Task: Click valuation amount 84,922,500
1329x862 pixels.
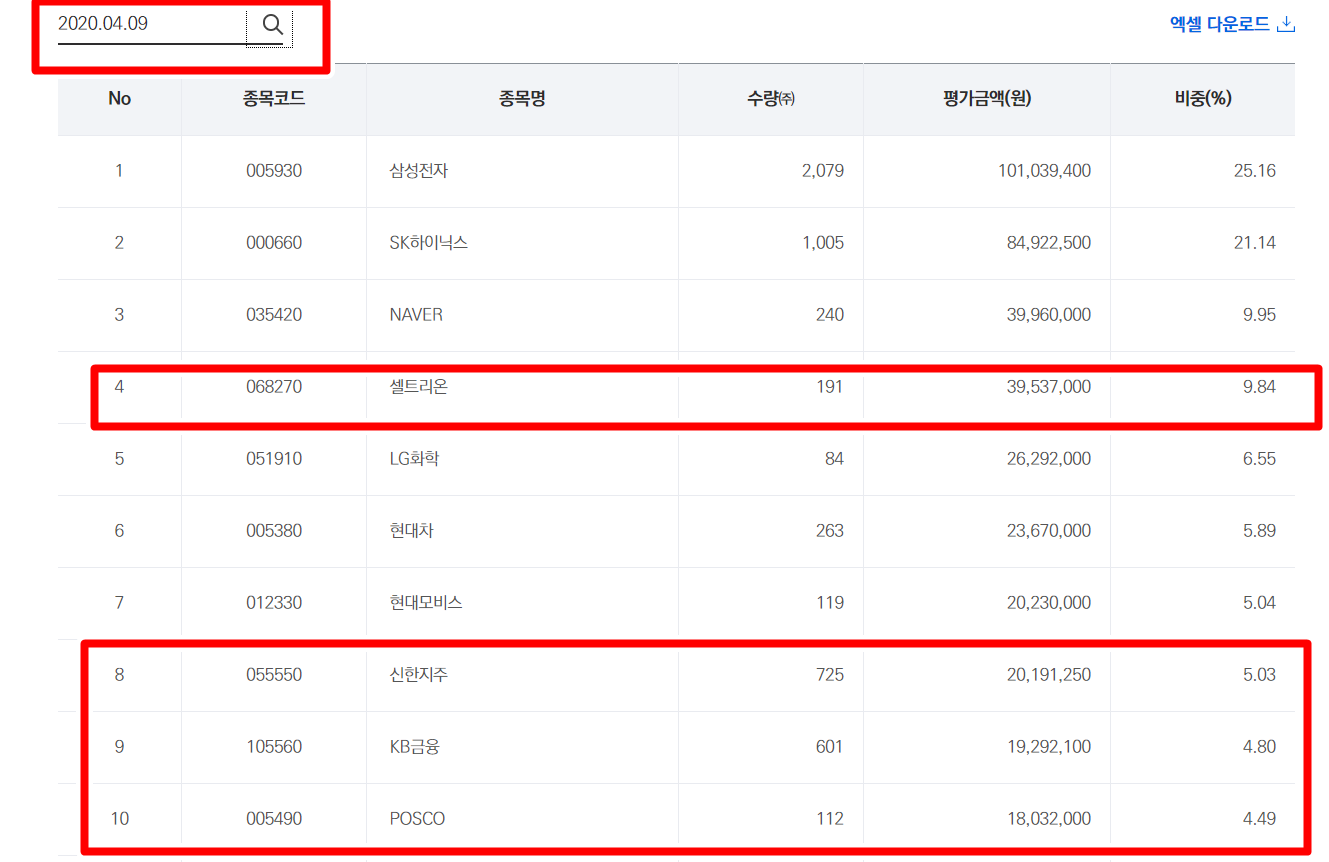Action: point(1049,243)
